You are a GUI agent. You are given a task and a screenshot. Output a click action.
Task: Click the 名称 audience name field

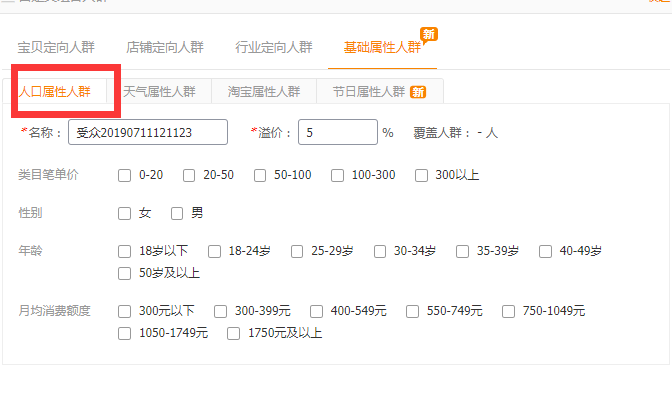click(150, 132)
